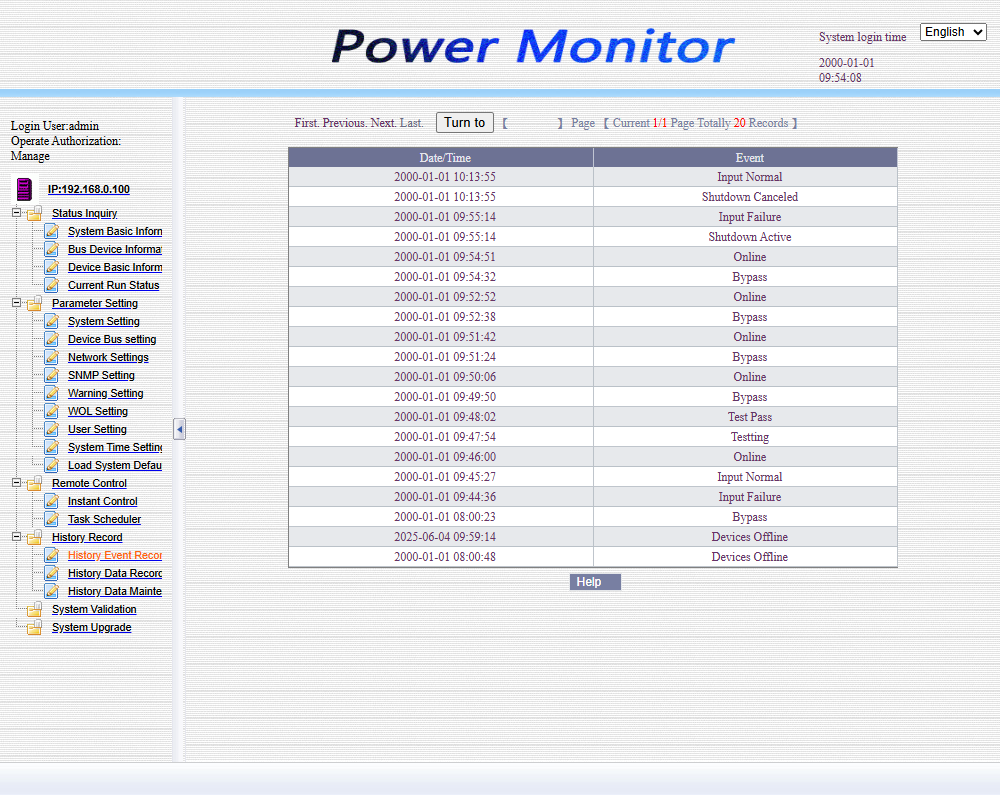Open History Data Record in the sidebar
The image size is (1000, 795).
coord(114,573)
